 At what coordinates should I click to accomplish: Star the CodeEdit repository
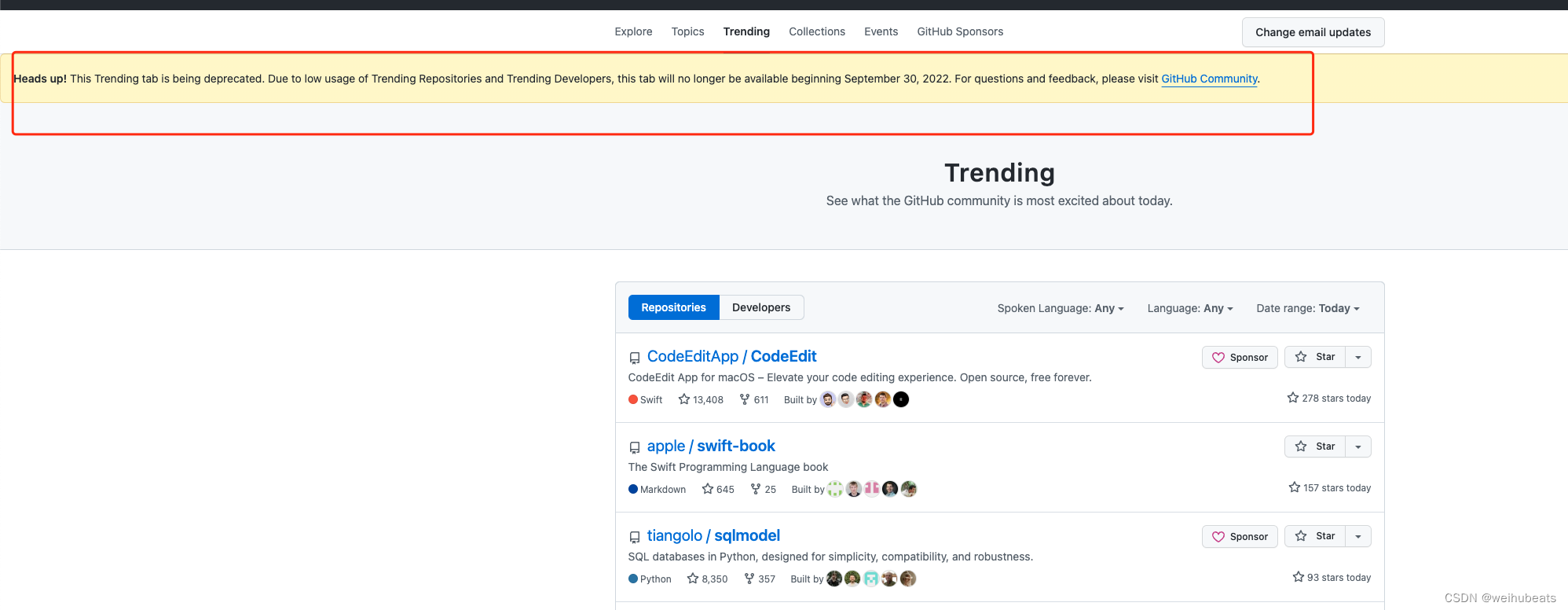coord(1315,357)
